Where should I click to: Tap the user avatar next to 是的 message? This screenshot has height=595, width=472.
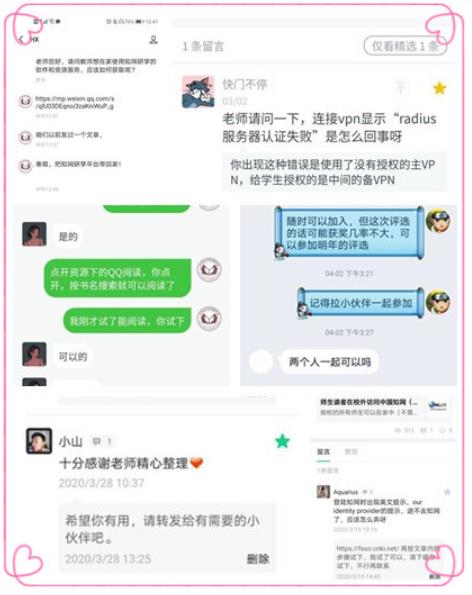[x=34, y=235]
